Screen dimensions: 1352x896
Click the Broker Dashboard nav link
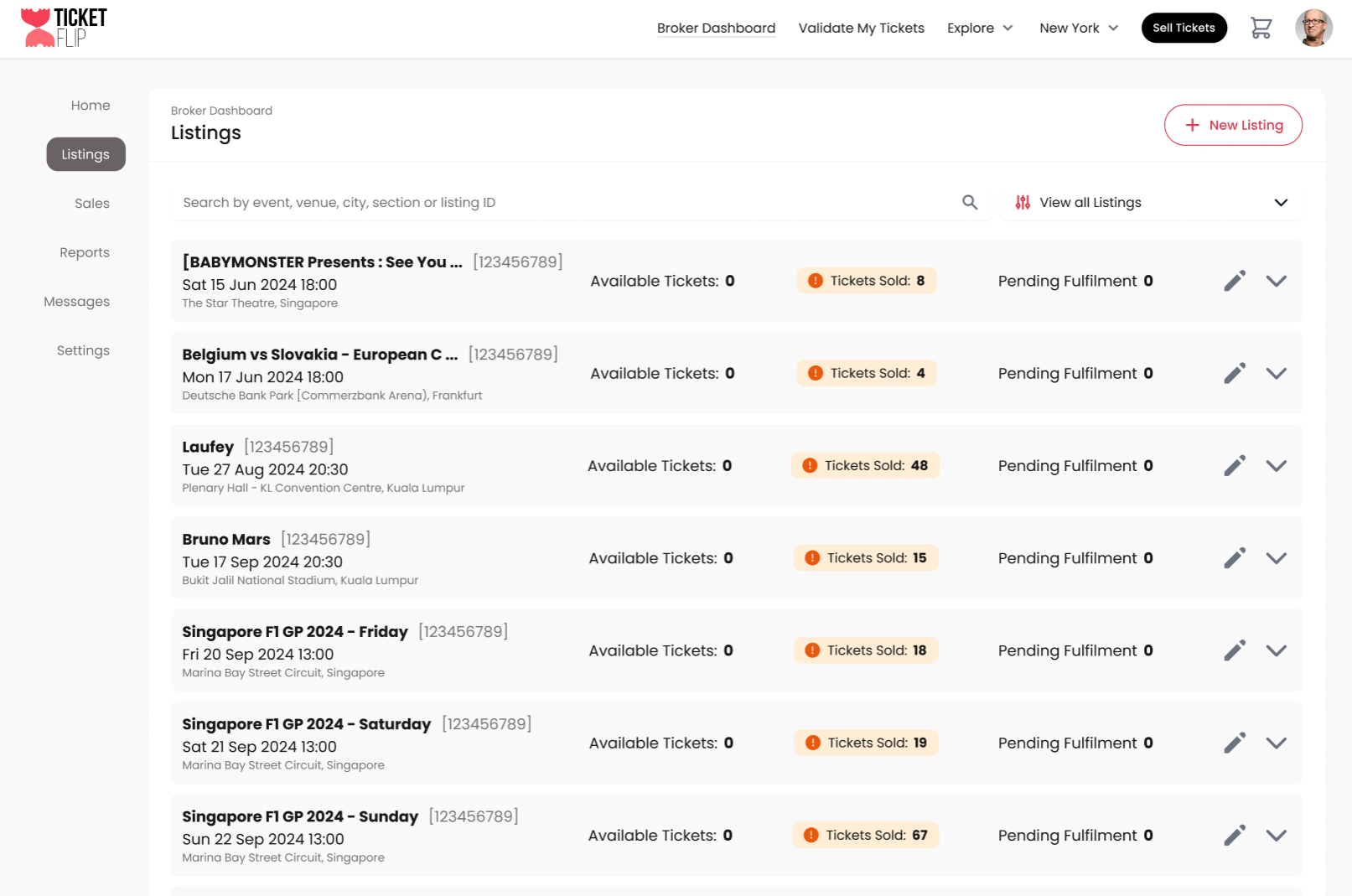[x=716, y=28]
